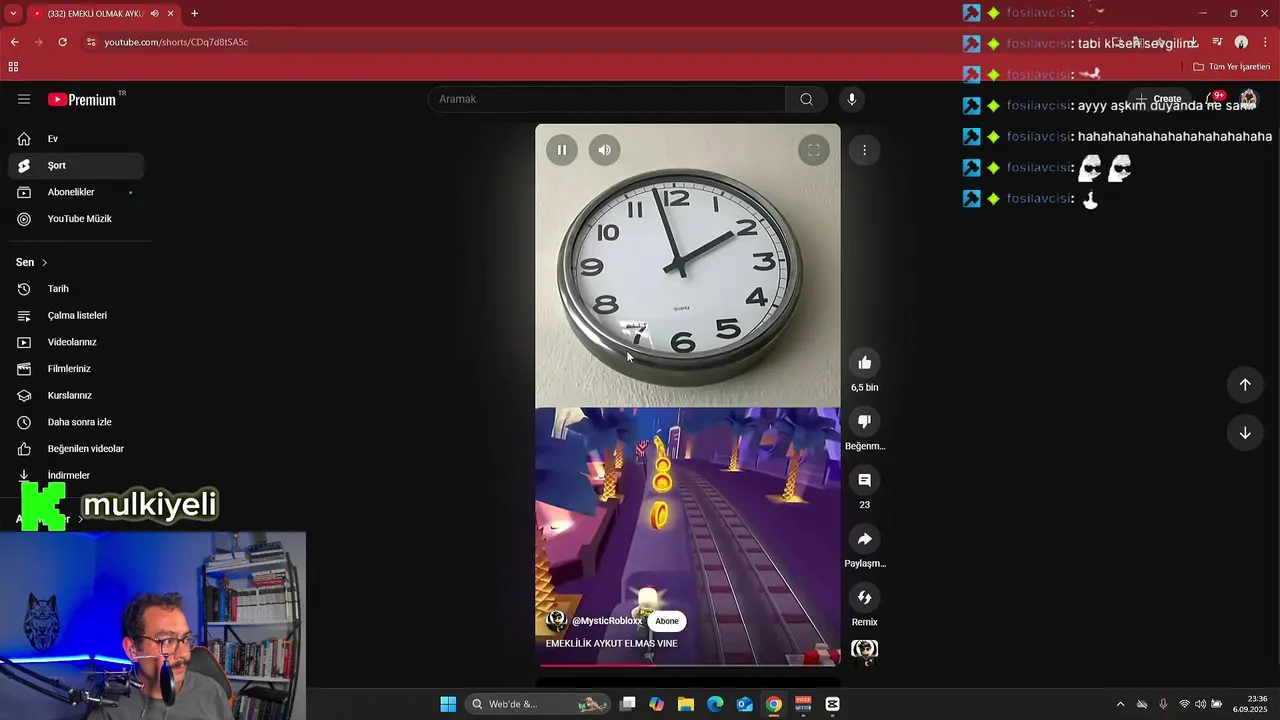Open the Tüm Yer İşaretleri bookmarks folder
This screenshot has width=1280, height=720.
point(1232,67)
